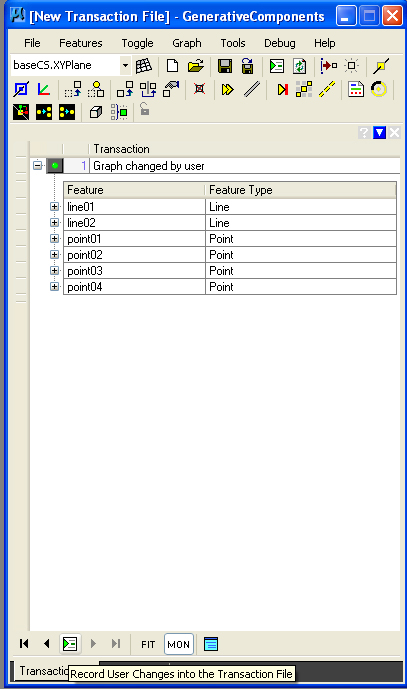
Task: Click the grid plane icon beside baseCS.XYPlane
Action: (143, 66)
